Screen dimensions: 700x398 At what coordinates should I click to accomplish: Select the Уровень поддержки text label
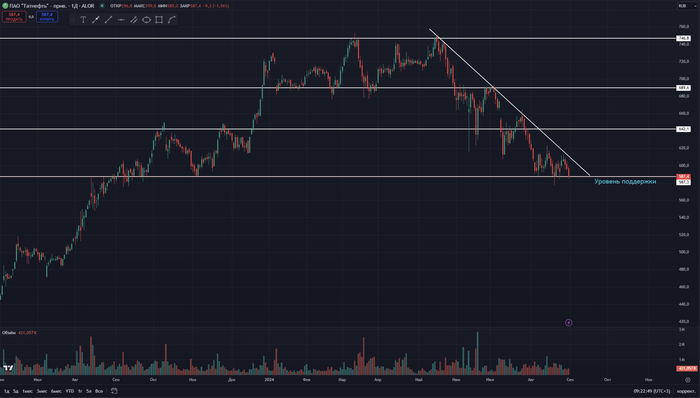coord(625,182)
